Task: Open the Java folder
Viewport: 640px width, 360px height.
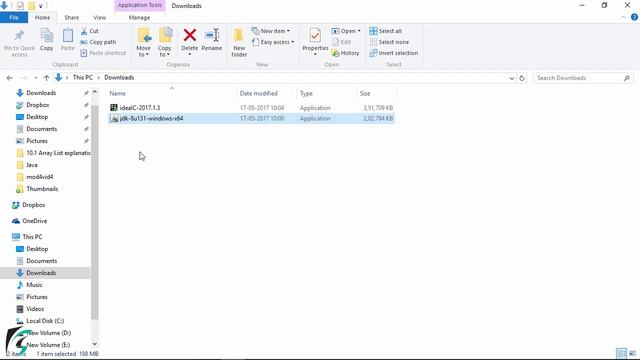Action: tap(32, 165)
